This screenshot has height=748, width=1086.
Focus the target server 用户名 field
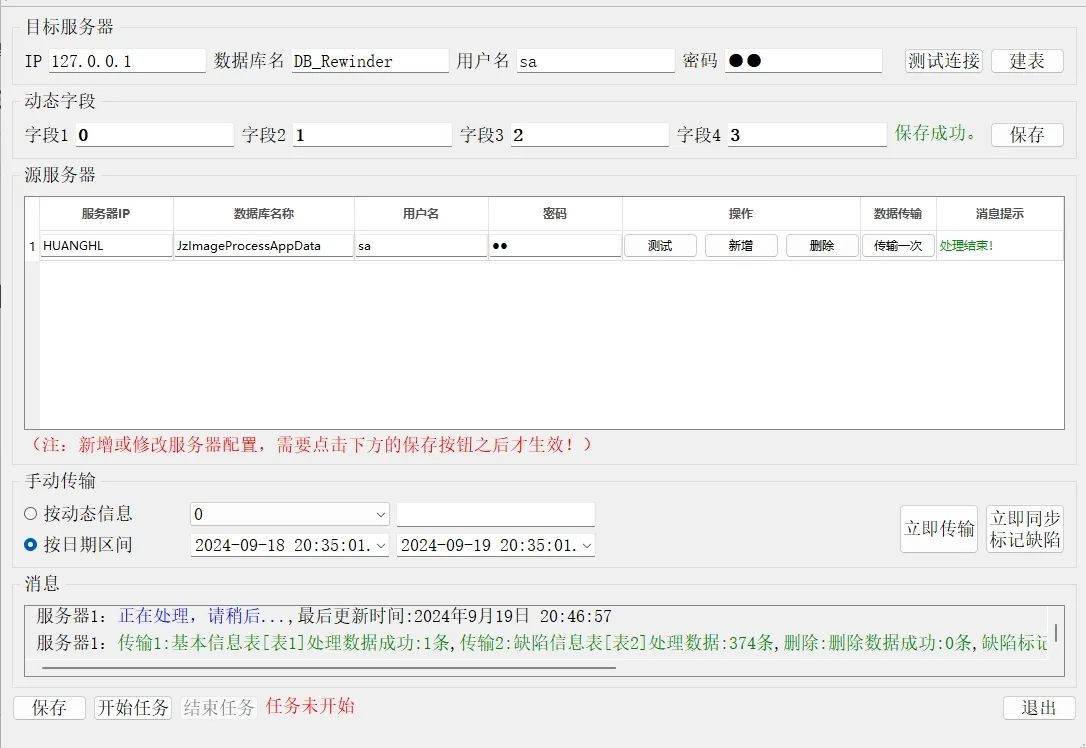point(596,61)
